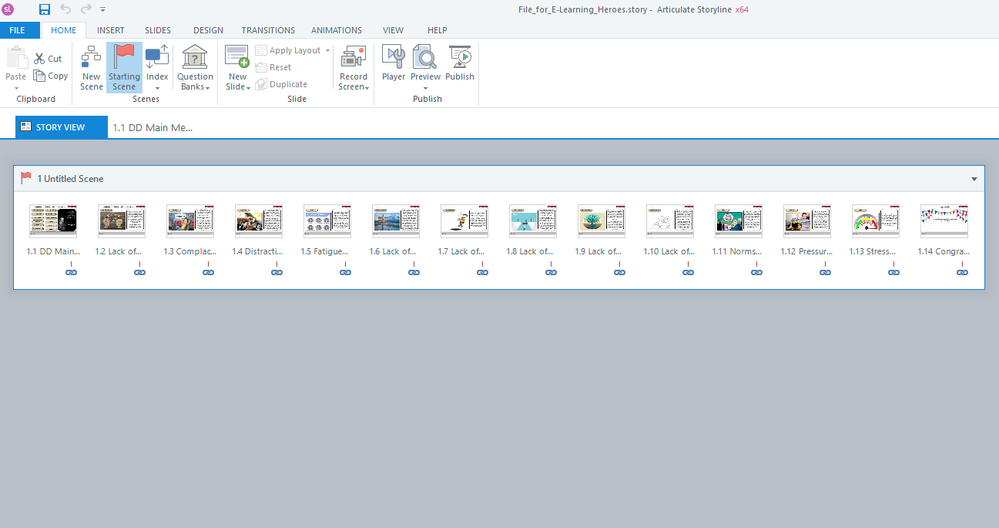Click the link icon under slide 1.12
Viewport: 999px width, 528px height.
pos(825,272)
